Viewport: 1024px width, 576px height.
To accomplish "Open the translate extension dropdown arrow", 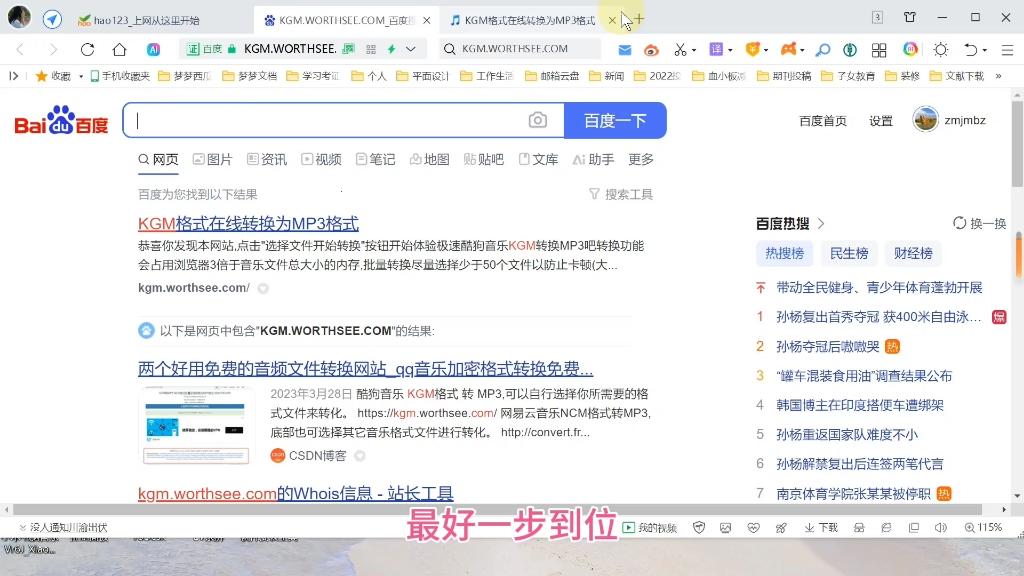I will click(730, 50).
